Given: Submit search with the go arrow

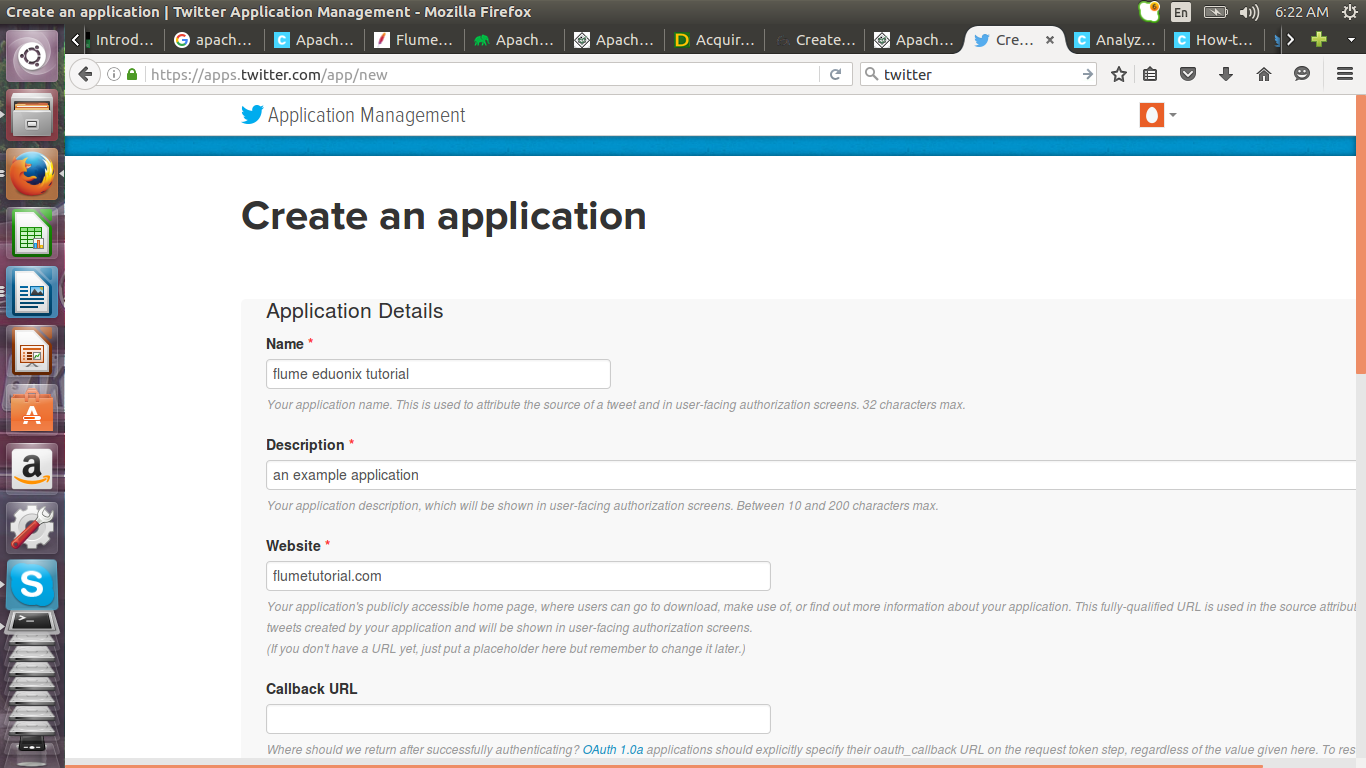Looking at the screenshot, I should 1087,74.
